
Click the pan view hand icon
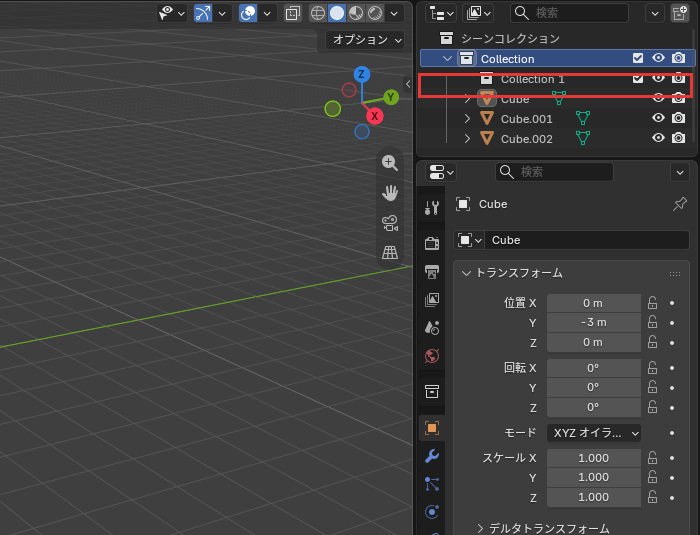coord(390,193)
